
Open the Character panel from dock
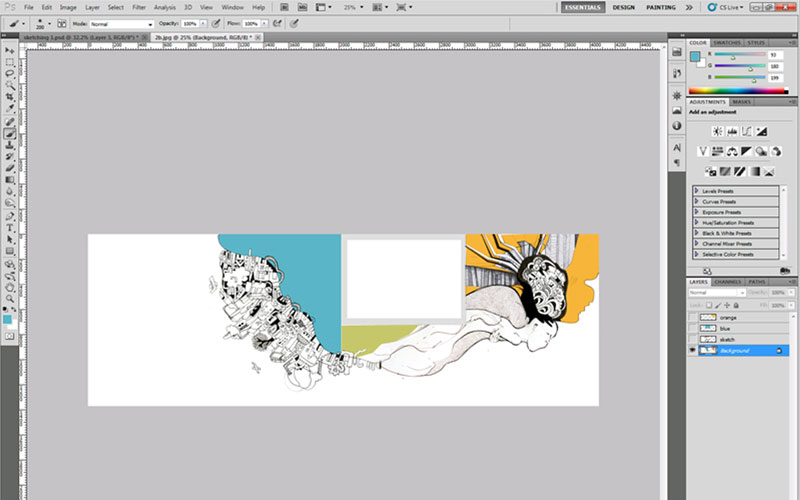(x=677, y=147)
